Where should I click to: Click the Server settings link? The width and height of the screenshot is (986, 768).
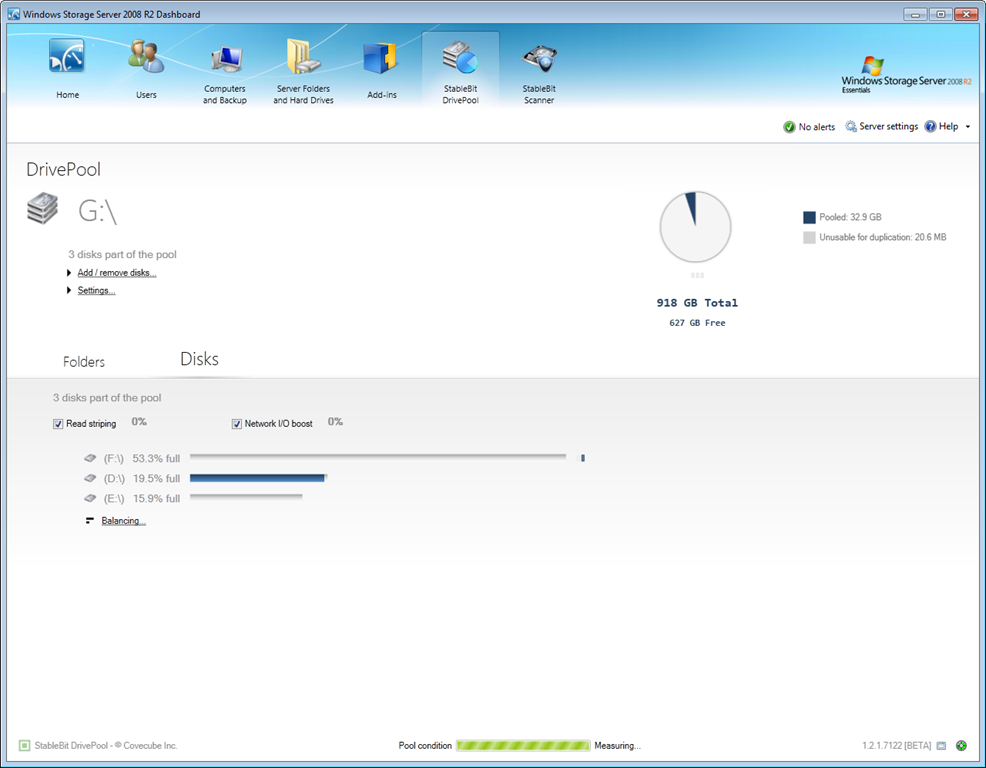pos(889,126)
